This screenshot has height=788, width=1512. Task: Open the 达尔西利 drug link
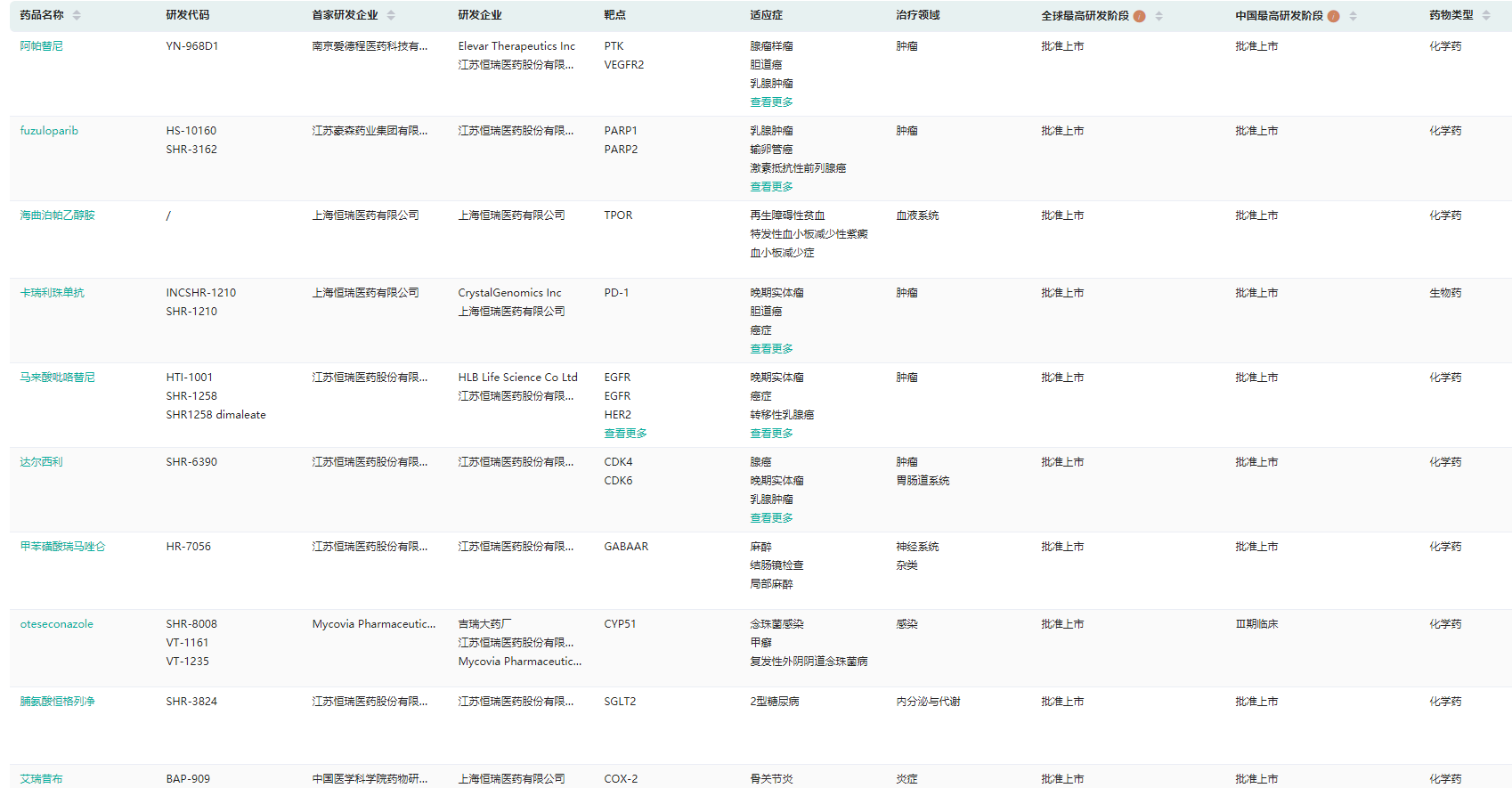click(x=42, y=462)
